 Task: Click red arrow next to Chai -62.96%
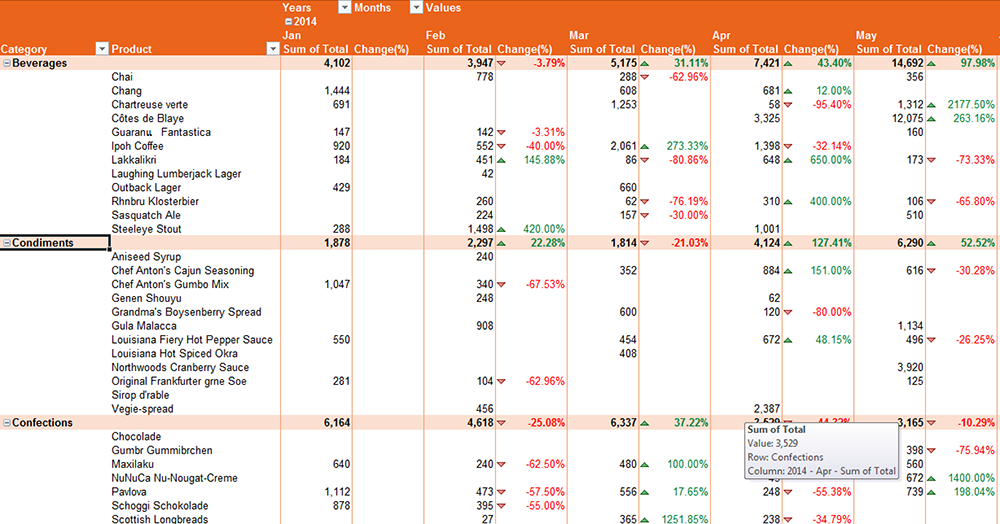click(x=645, y=77)
